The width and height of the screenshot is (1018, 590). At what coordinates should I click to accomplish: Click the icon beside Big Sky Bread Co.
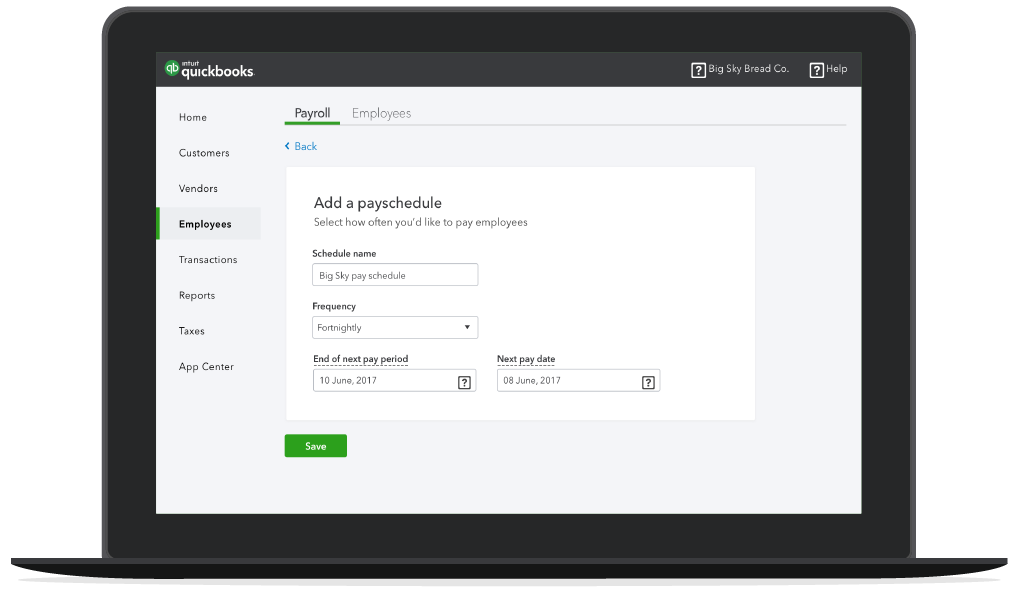[698, 70]
